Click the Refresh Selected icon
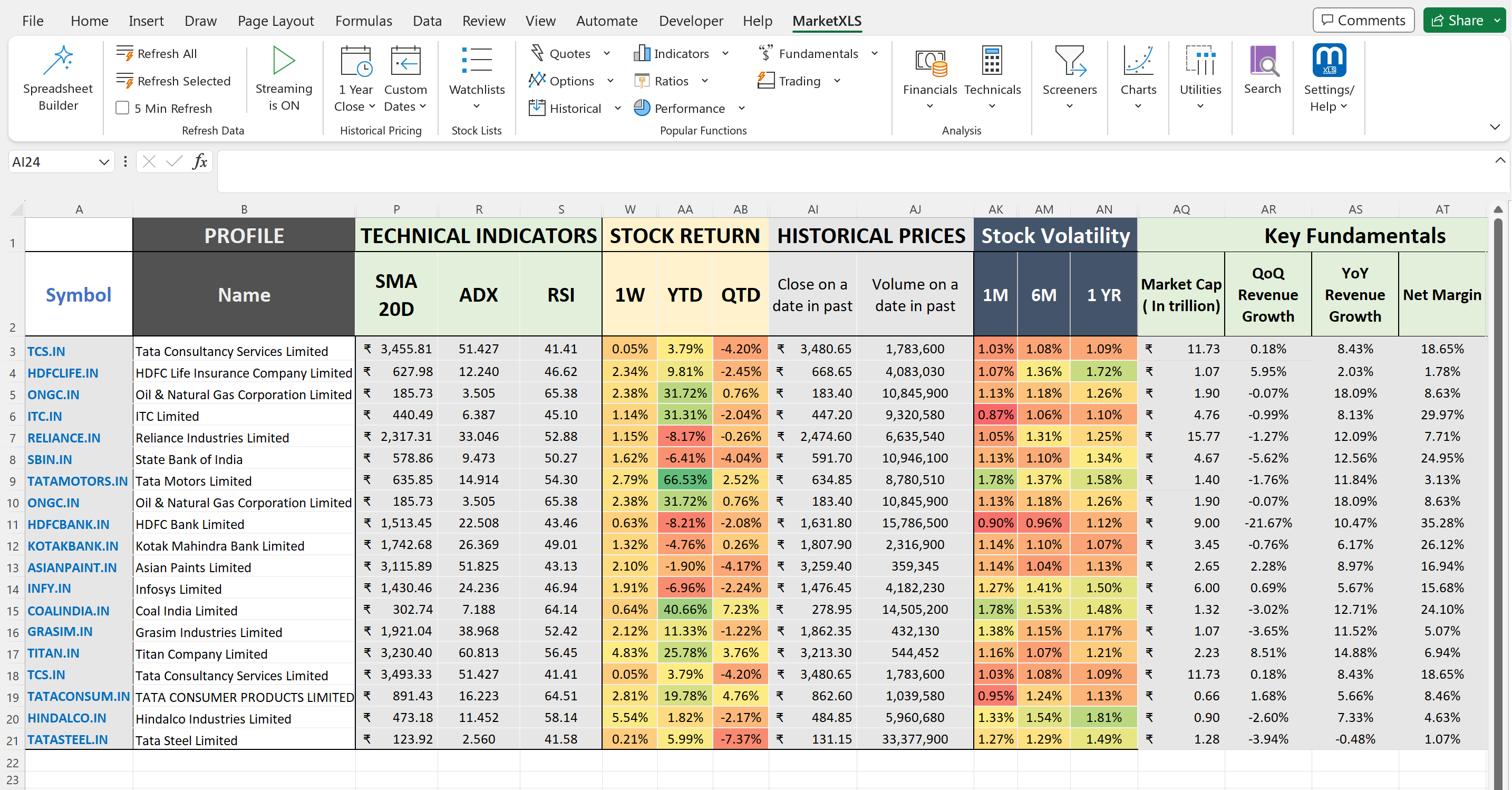This screenshot has width=1512, height=790. [124, 81]
